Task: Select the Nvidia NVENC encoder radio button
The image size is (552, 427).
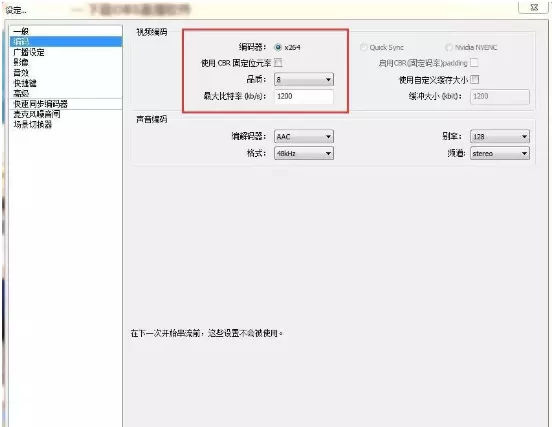Action: (449, 47)
